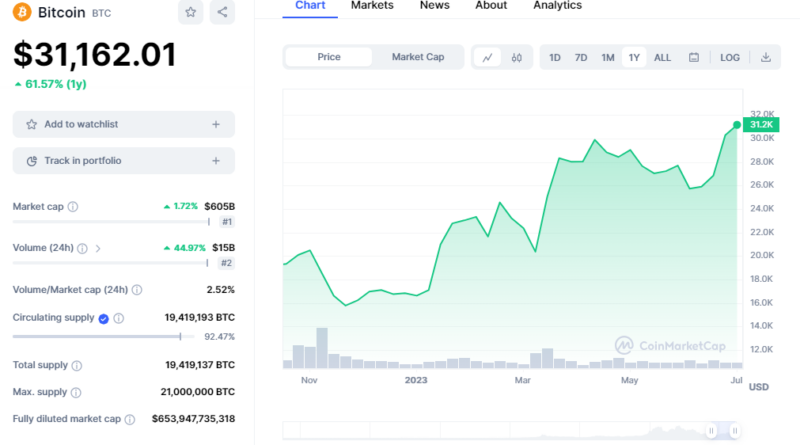Click the info icon beside Circulating supply
Screen dimensions: 800x445
pos(119,318)
